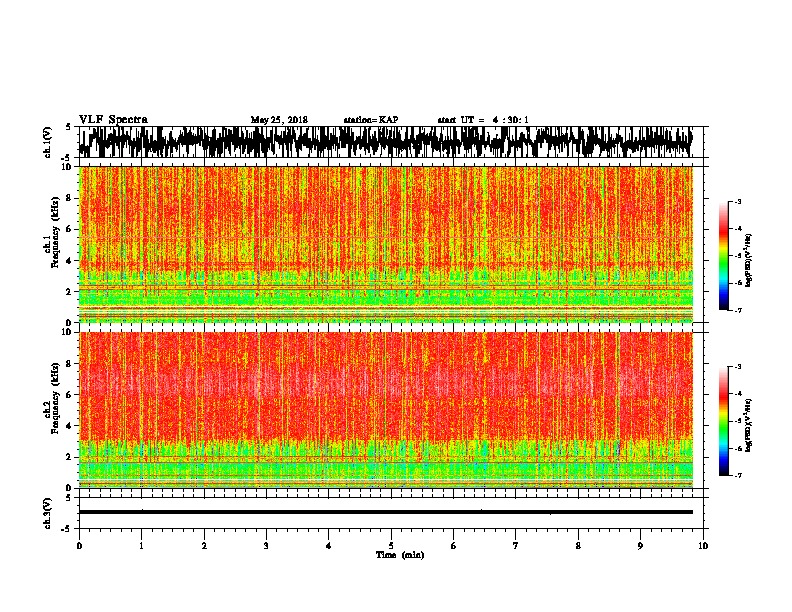Click the log PSD axis title beside the ch.2 color scale

click(749, 424)
